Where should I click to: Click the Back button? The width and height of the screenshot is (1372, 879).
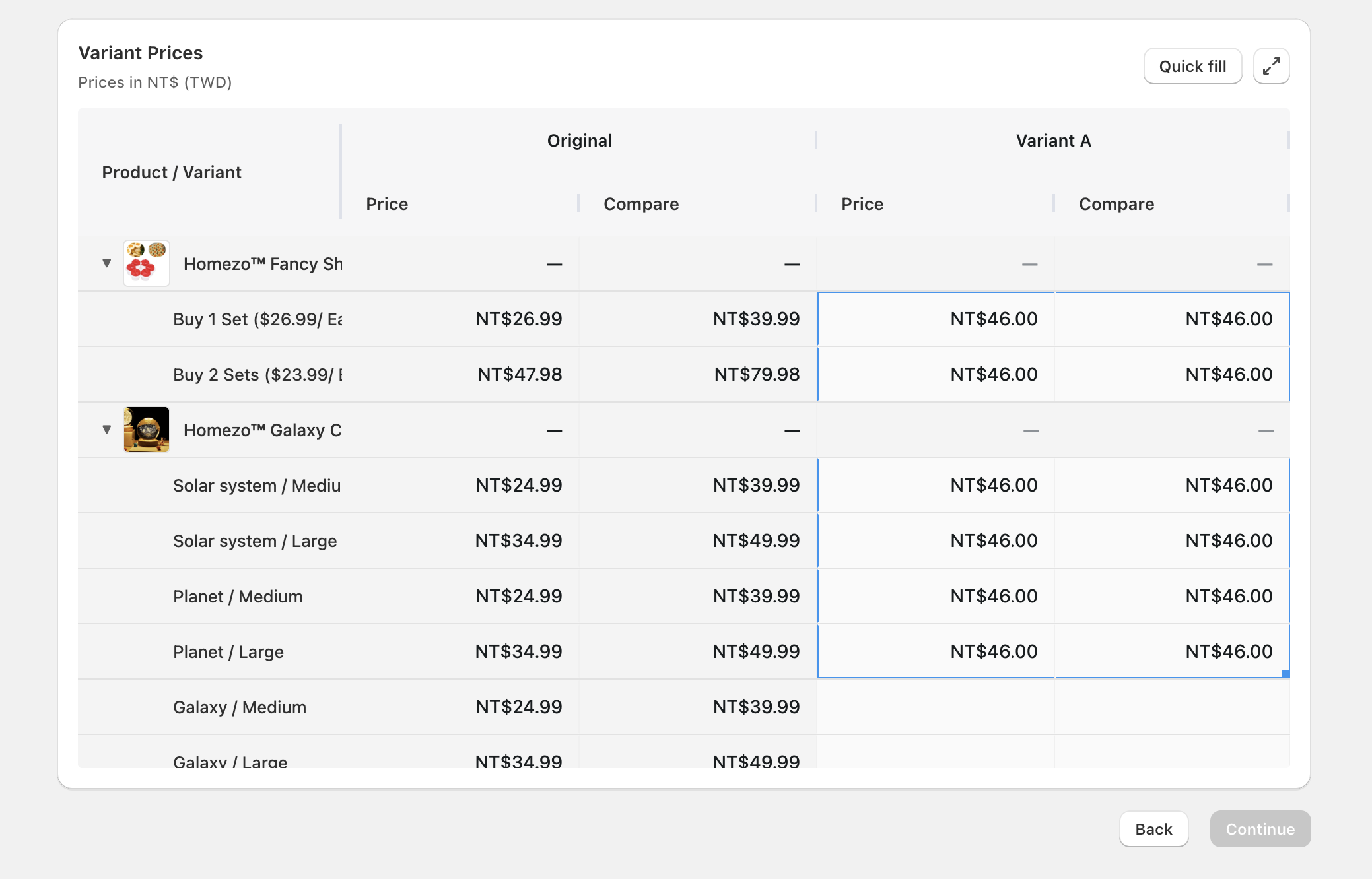(1153, 829)
